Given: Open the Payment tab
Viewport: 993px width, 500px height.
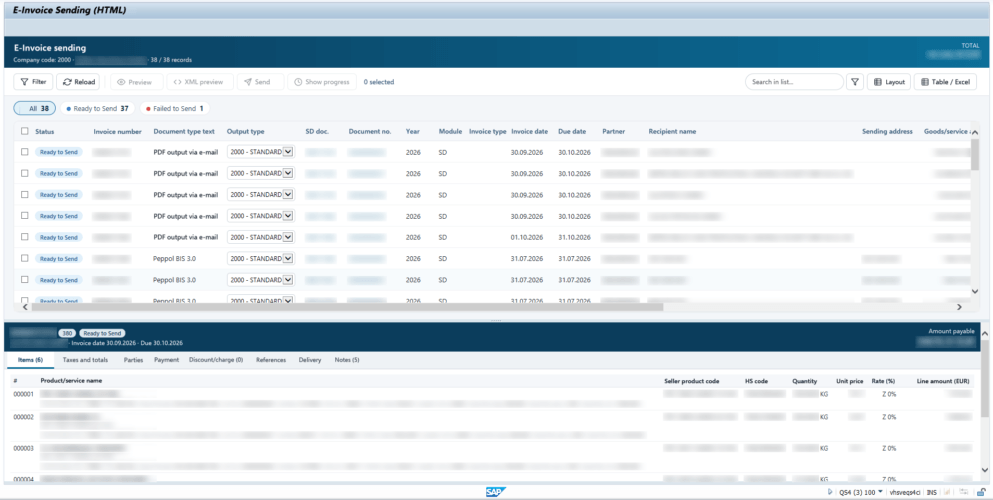Looking at the screenshot, I should pyautogui.click(x=166, y=359).
